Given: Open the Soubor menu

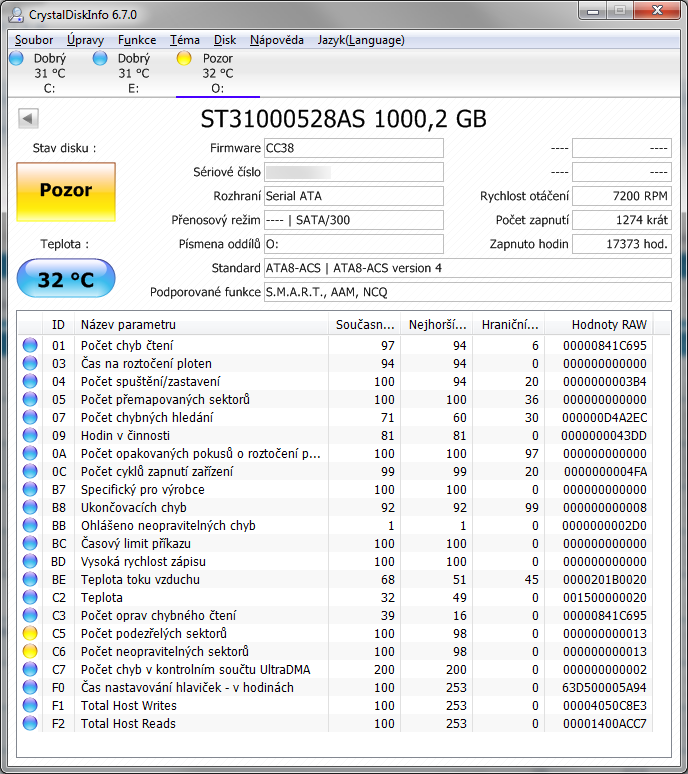Looking at the screenshot, I should click(34, 40).
